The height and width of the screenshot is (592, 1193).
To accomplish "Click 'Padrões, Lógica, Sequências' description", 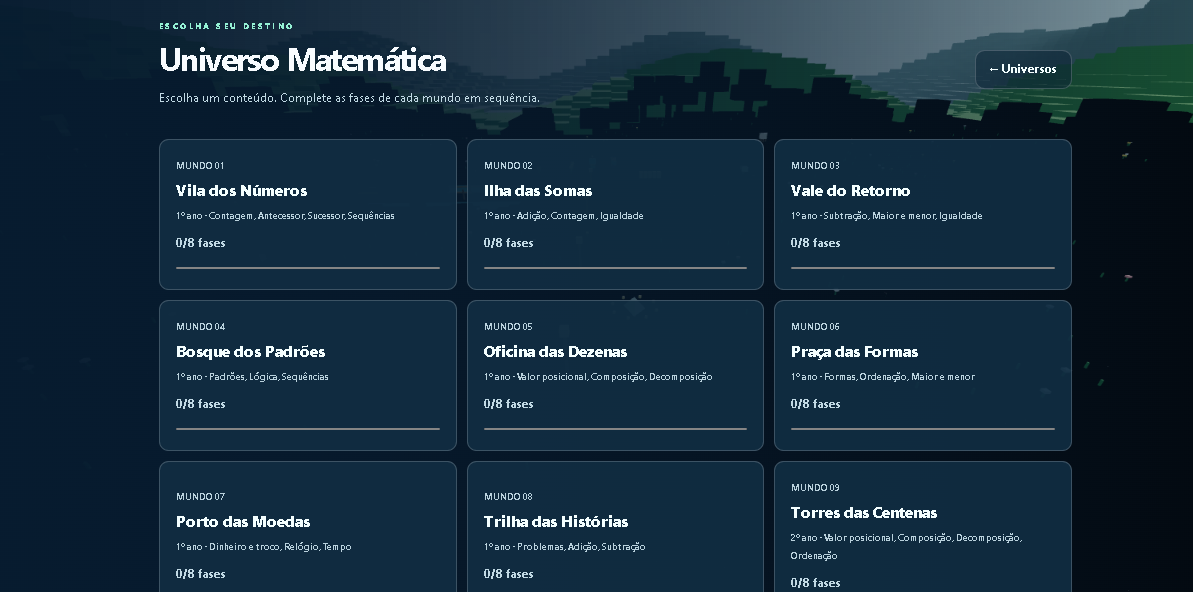I will (x=252, y=377).
